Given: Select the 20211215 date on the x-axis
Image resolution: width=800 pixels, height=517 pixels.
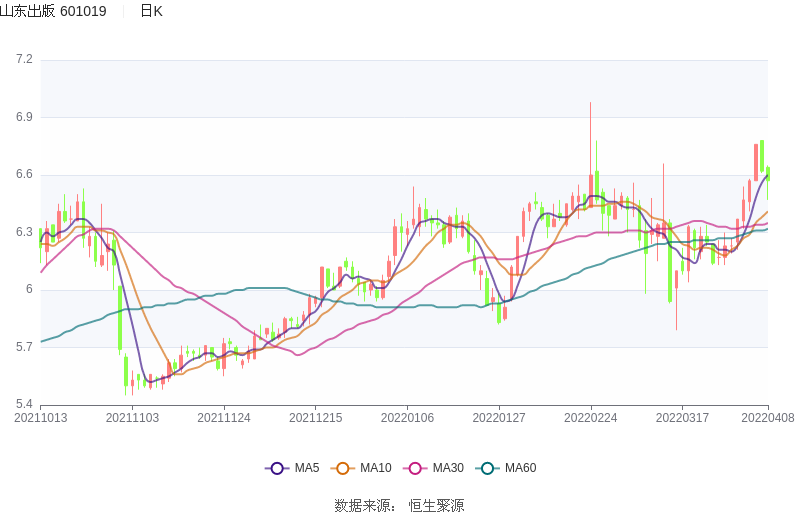Looking at the screenshot, I should 316,418.
